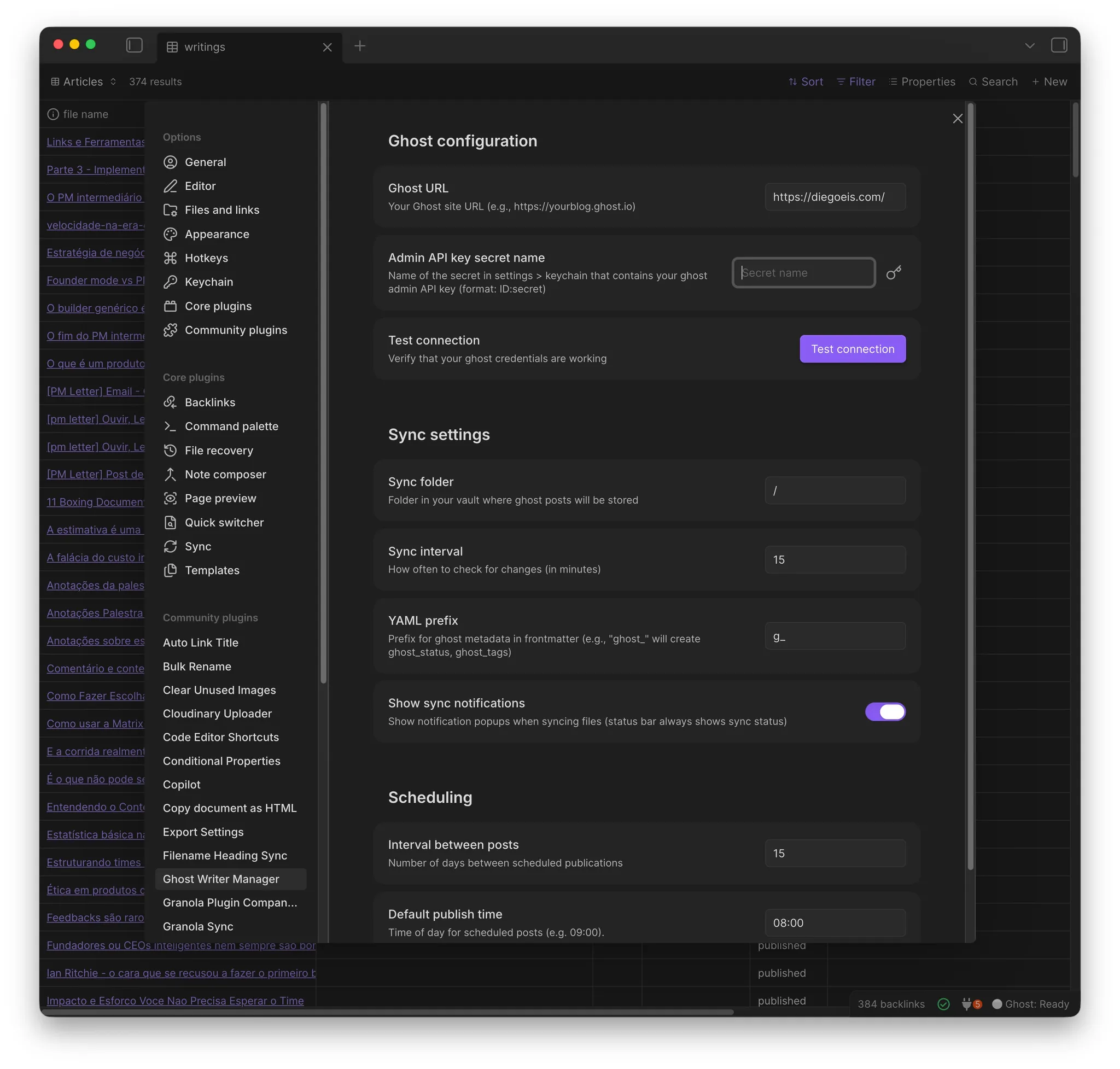Open Editor settings
Screen dimensions: 1120x1069
(230, 186)
